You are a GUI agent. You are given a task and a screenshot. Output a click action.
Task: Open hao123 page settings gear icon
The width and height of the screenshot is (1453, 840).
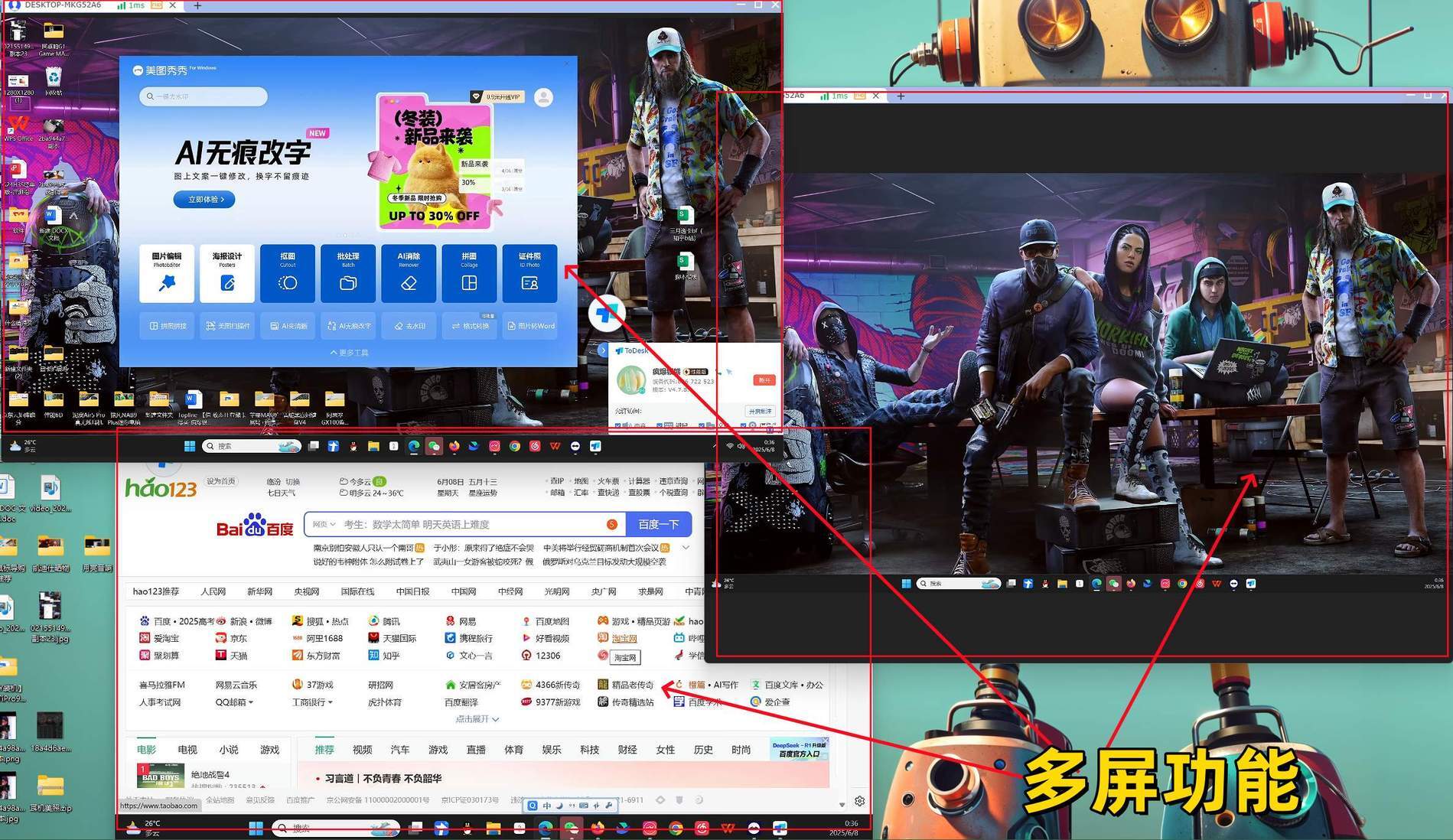point(860,801)
